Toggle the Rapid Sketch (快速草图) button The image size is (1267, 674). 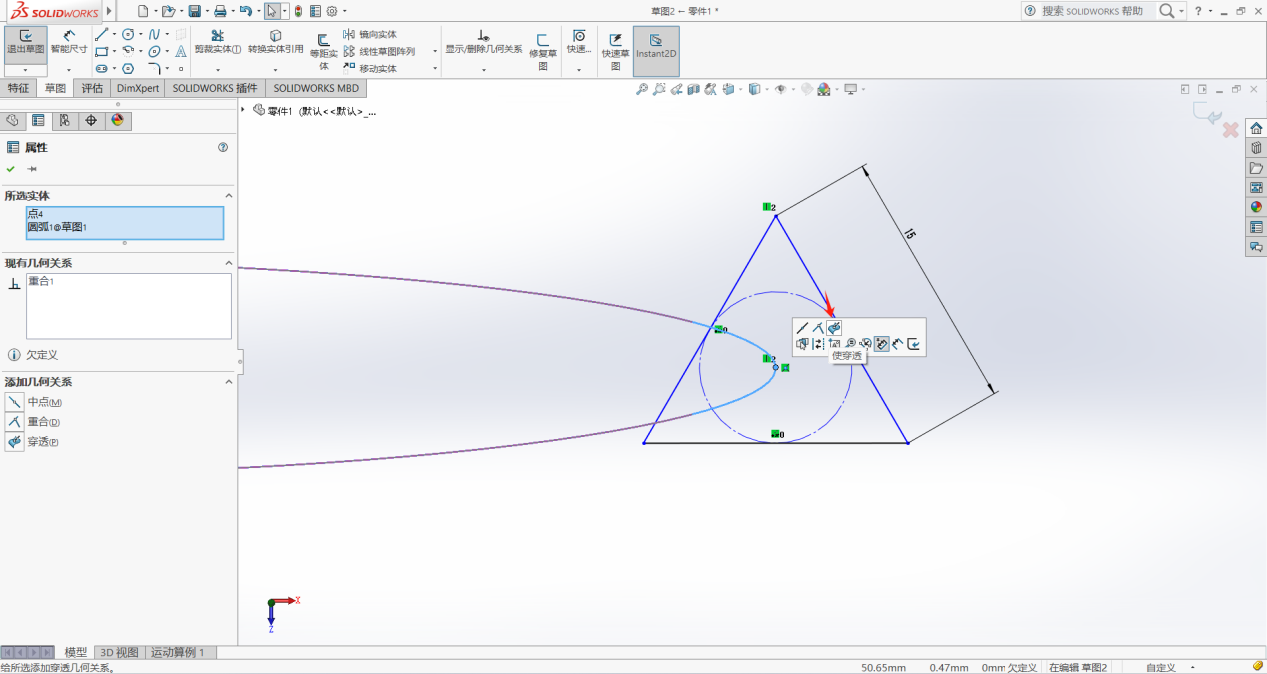[x=616, y=47]
